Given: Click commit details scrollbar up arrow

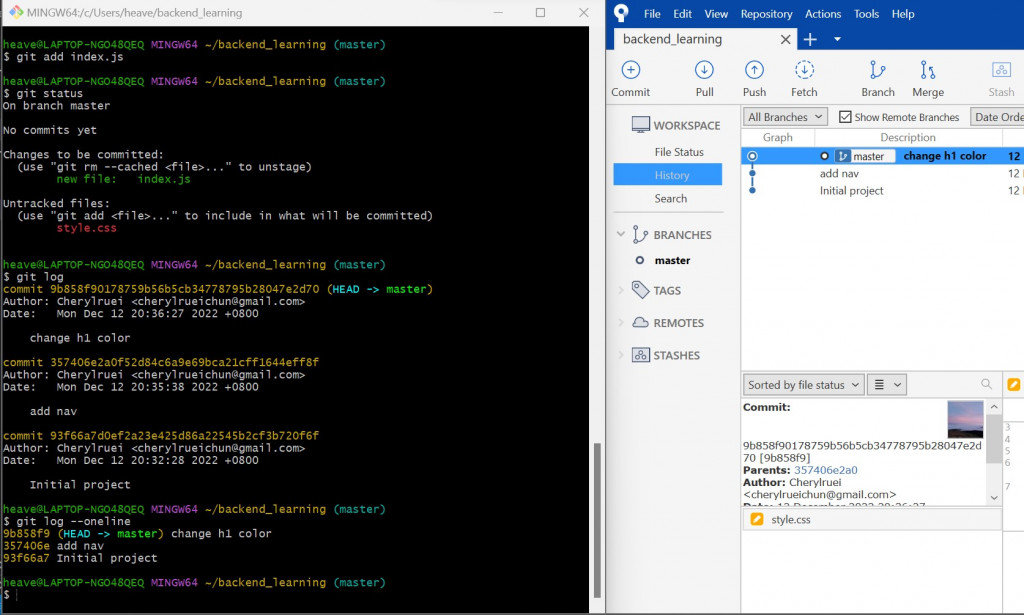Looking at the screenshot, I should click(994, 406).
